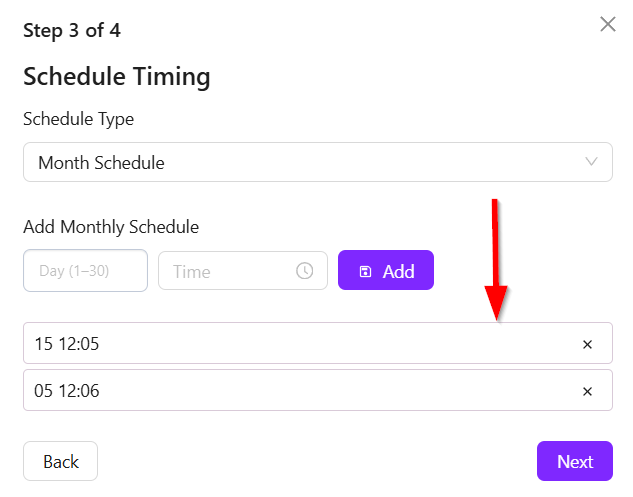Click the Schedule Timing heading
Screen dimensions: 633x497
point(116,76)
